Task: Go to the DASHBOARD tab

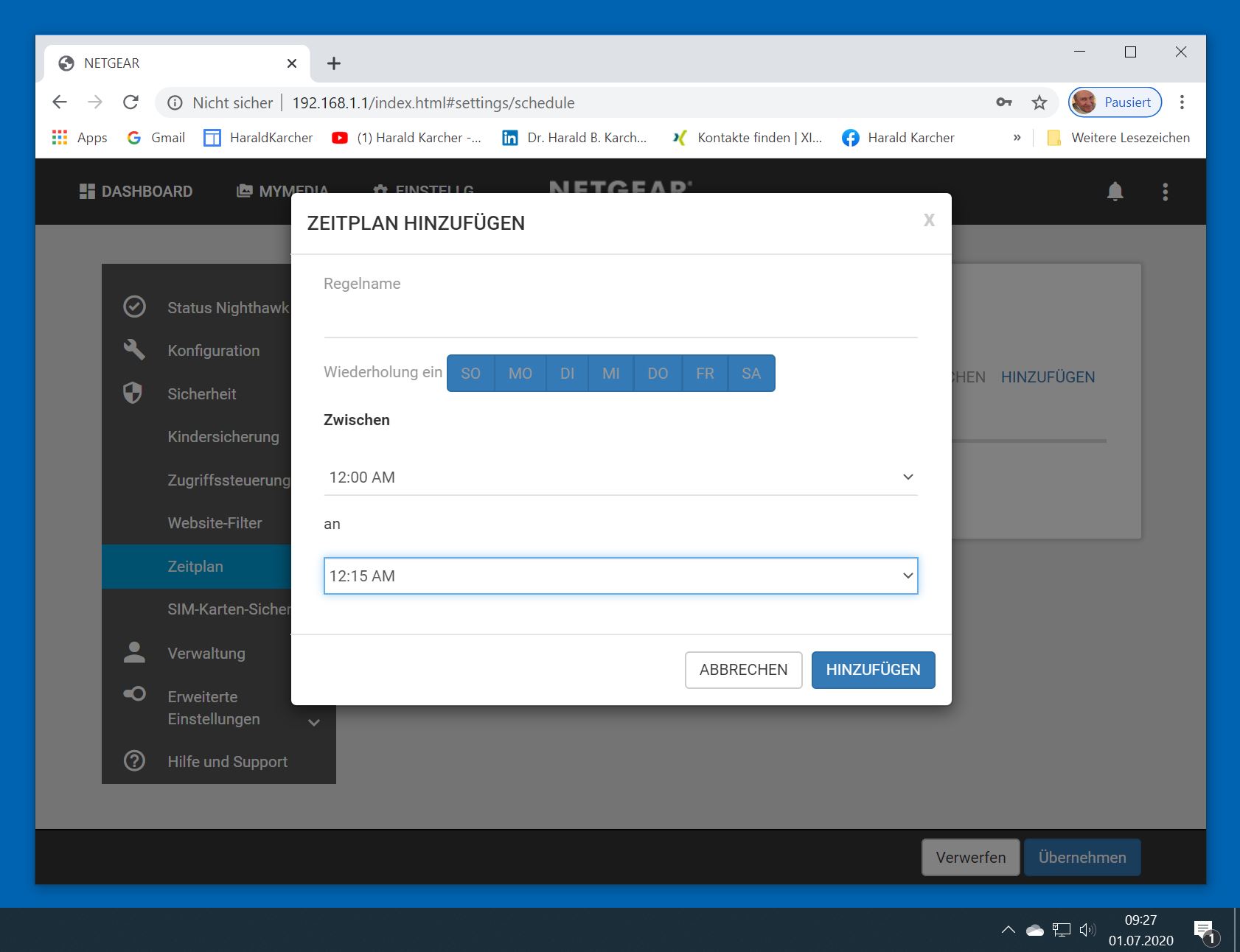Action: tap(136, 192)
